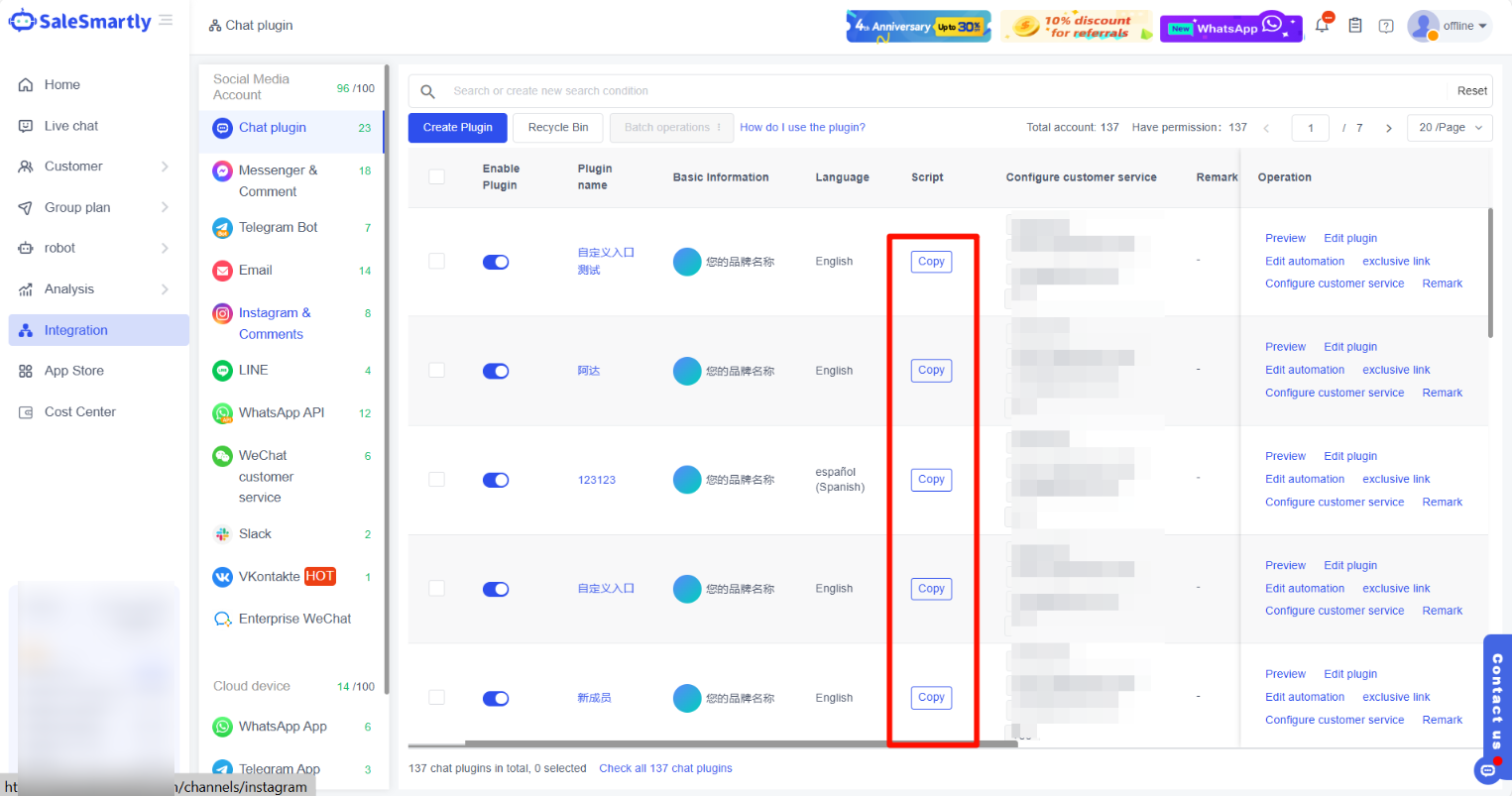Open the Slack channel entry
This screenshot has height=796, width=1512.
pos(255,533)
